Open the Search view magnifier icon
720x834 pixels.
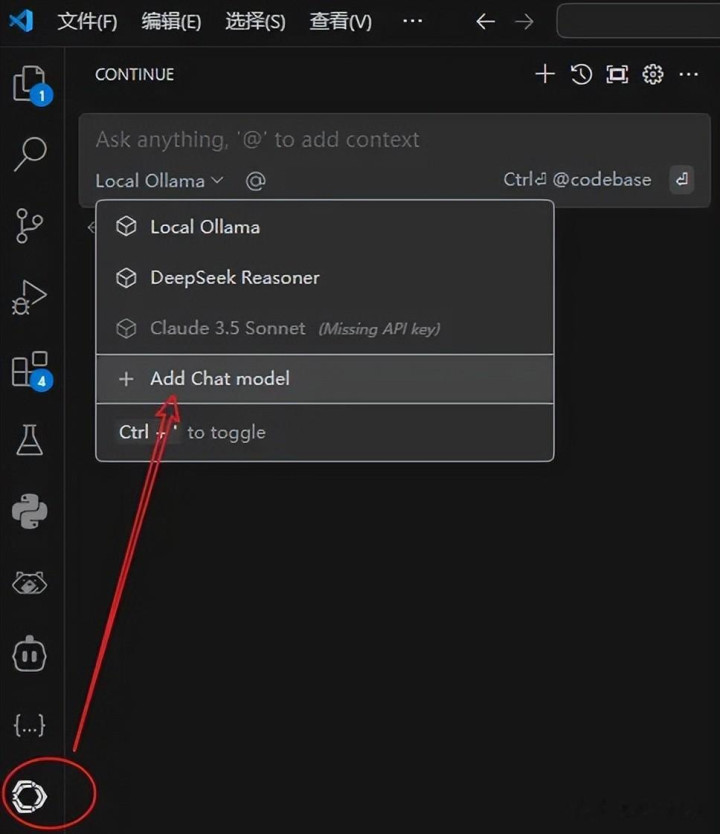(30, 154)
